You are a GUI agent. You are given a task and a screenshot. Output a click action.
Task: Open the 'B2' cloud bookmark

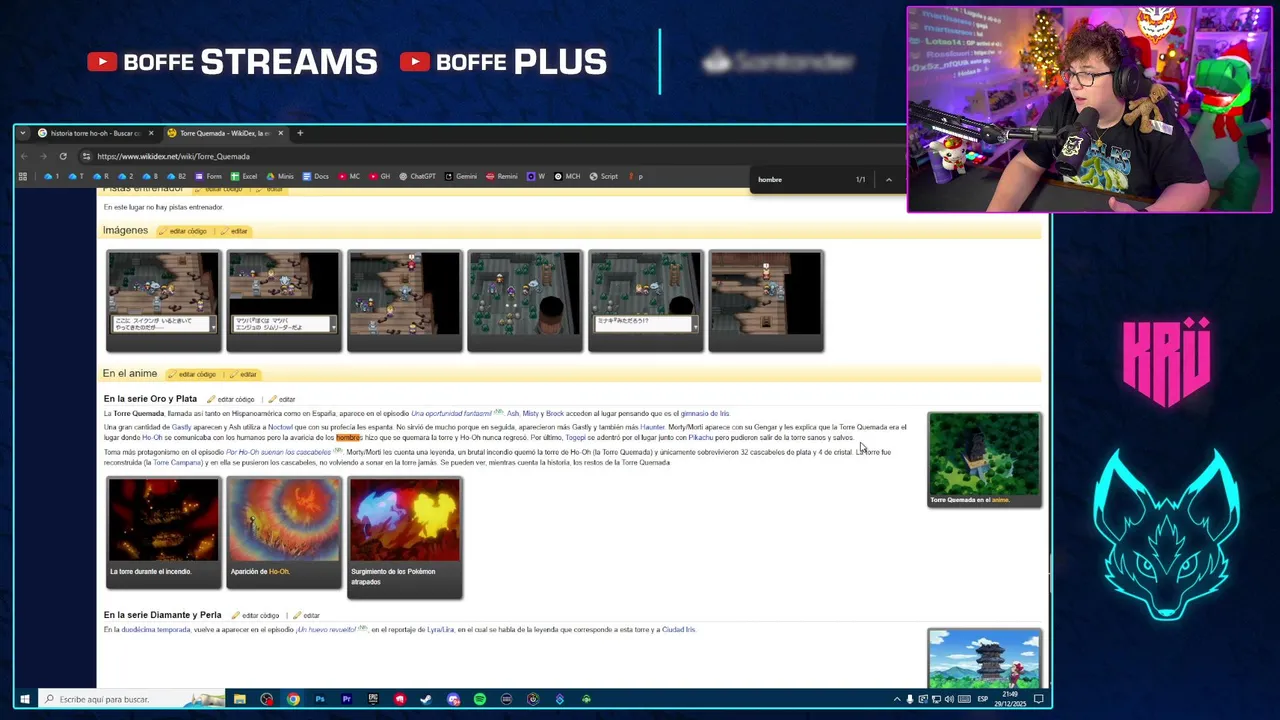click(176, 176)
